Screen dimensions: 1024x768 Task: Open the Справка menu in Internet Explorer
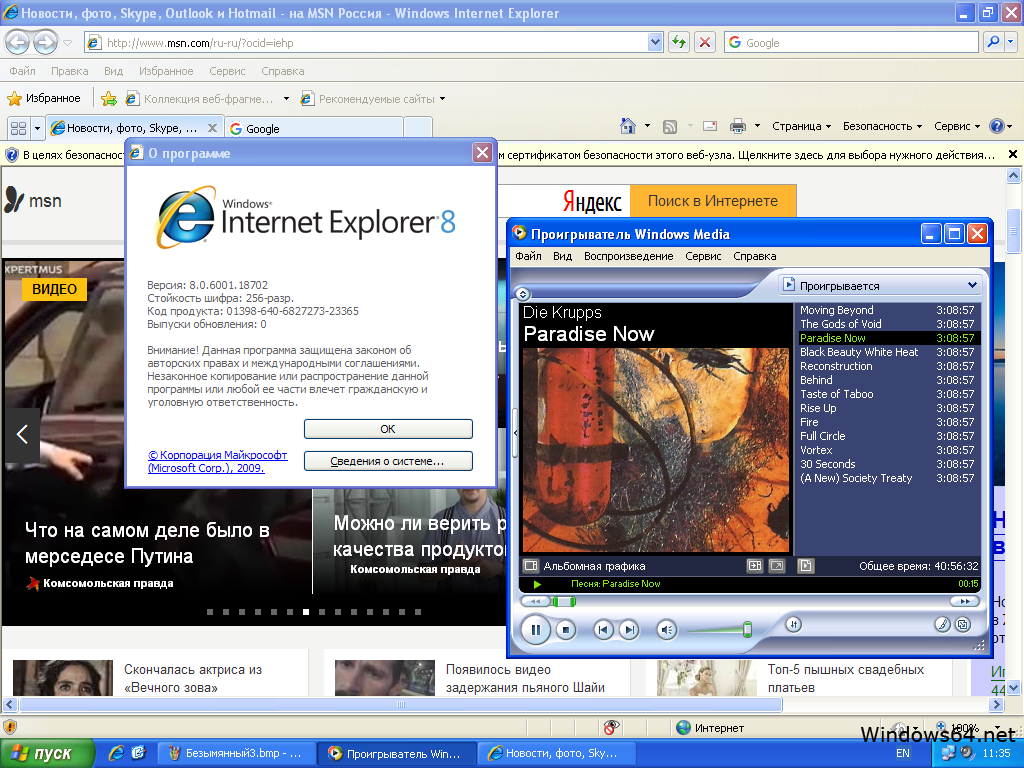pyautogui.click(x=282, y=71)
